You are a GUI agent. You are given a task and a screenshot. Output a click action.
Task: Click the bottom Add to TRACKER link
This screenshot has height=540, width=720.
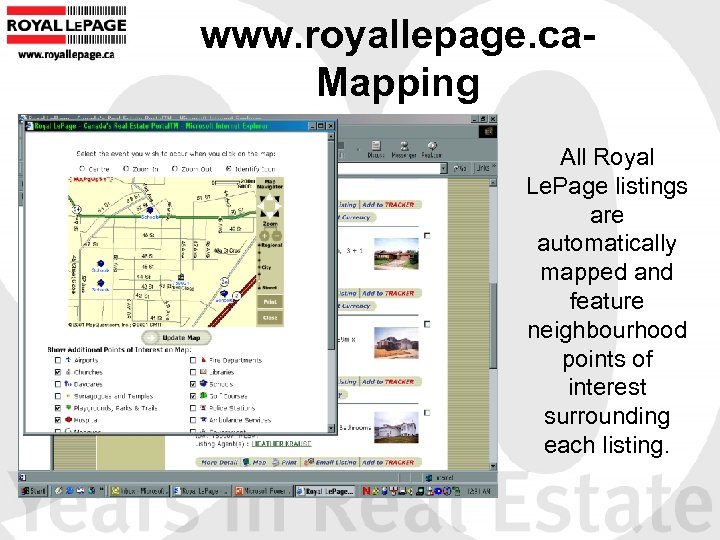(388, 462)
